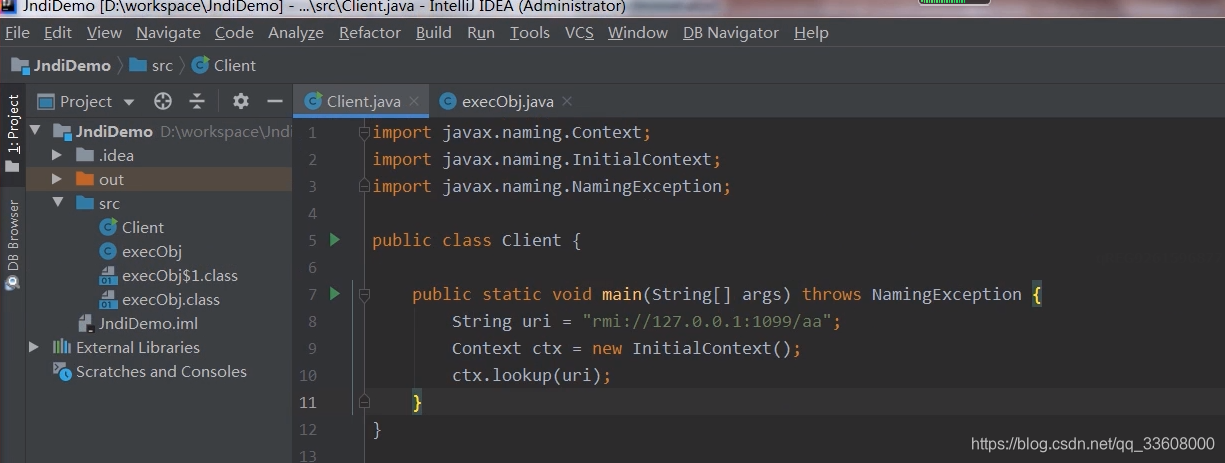Open the DB Navigator menu
1225x463 pixels.
click(x=731, y=33)
